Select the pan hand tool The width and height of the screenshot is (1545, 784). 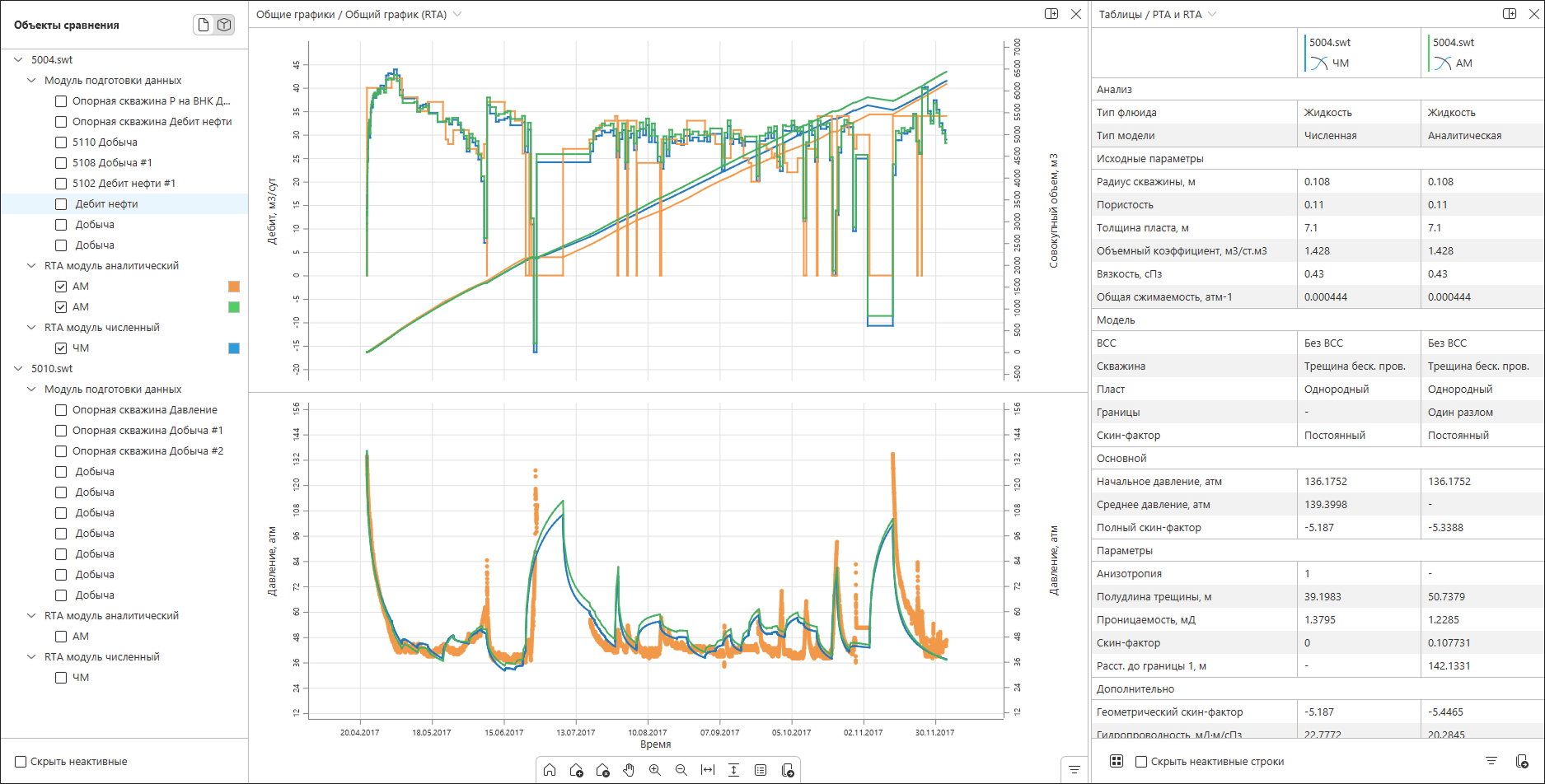click(629, 770)
